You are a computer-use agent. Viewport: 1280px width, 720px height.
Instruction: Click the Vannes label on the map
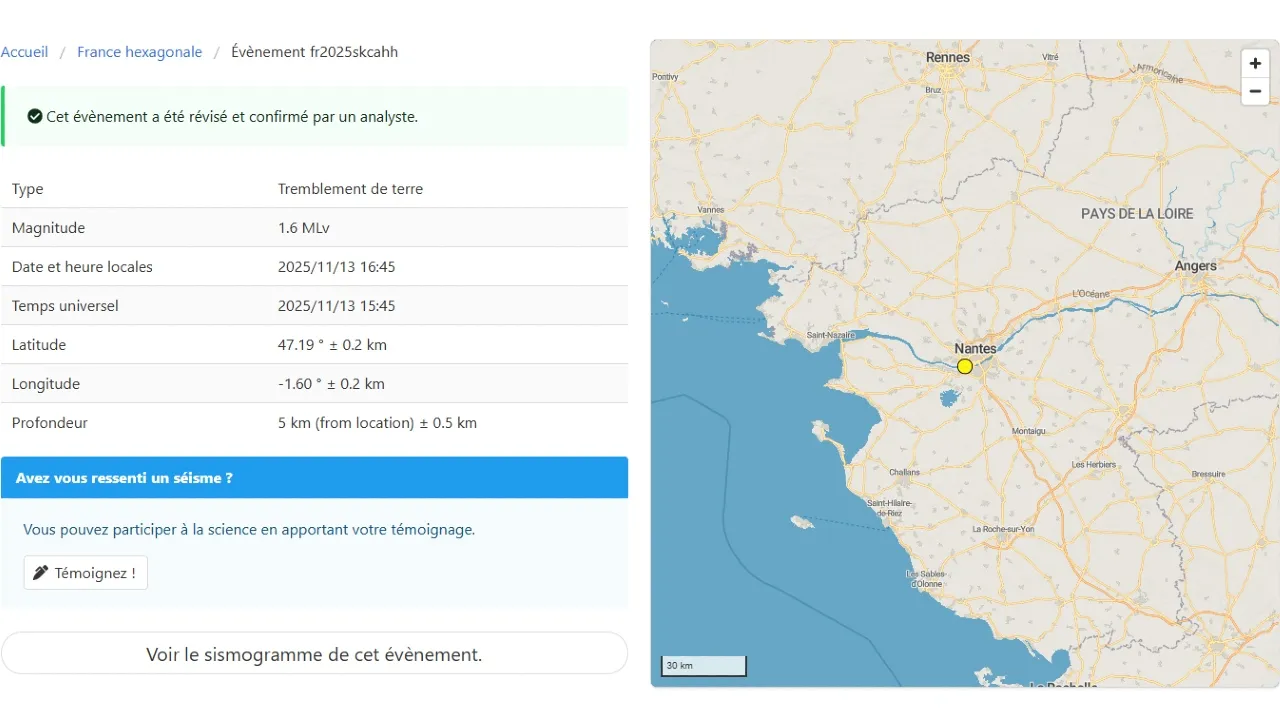[x=711, y=210]
